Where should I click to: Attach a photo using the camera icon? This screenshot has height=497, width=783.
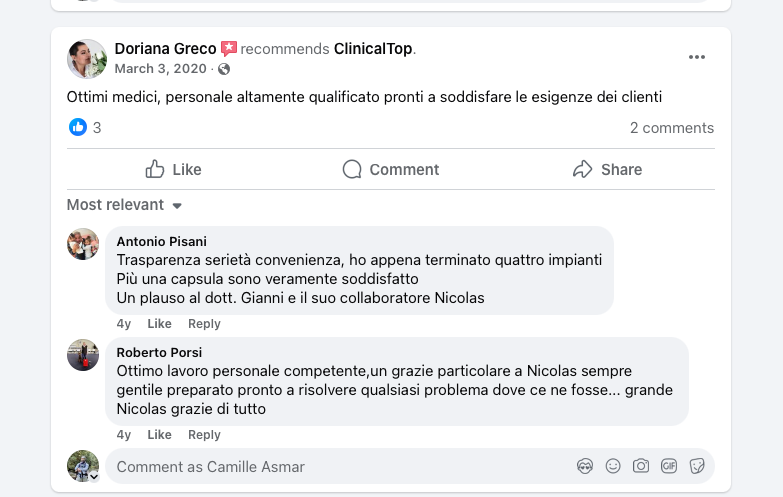click(x=641, y=466)
